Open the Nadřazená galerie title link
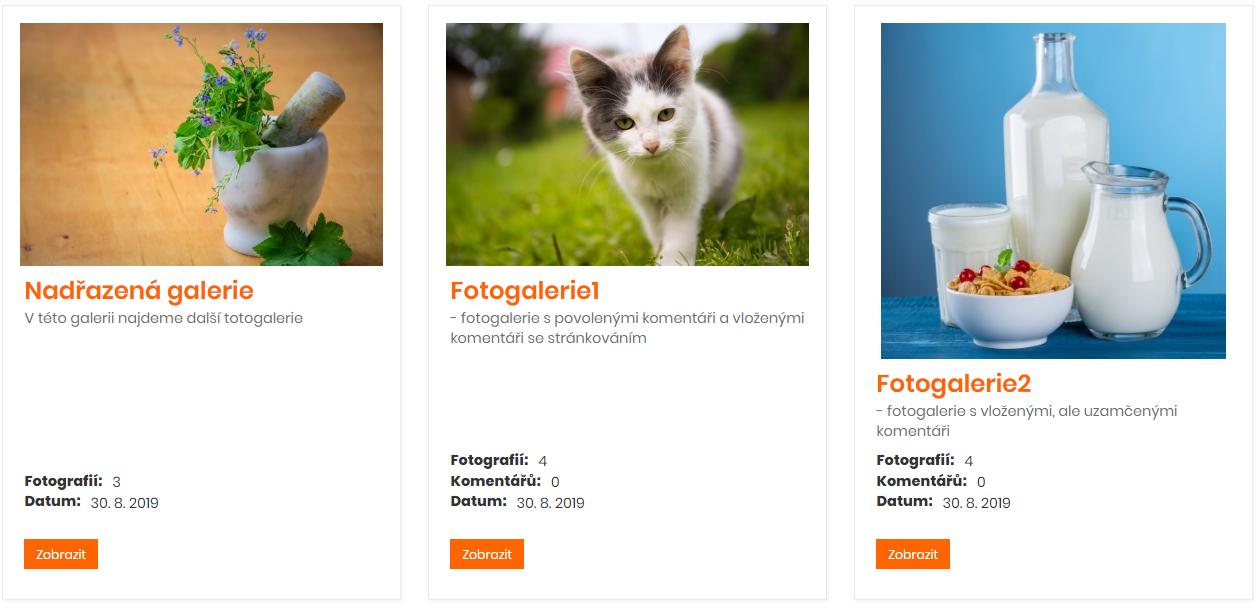The width and height of the screenshot is (1260, 608). (x=139, y=291)
